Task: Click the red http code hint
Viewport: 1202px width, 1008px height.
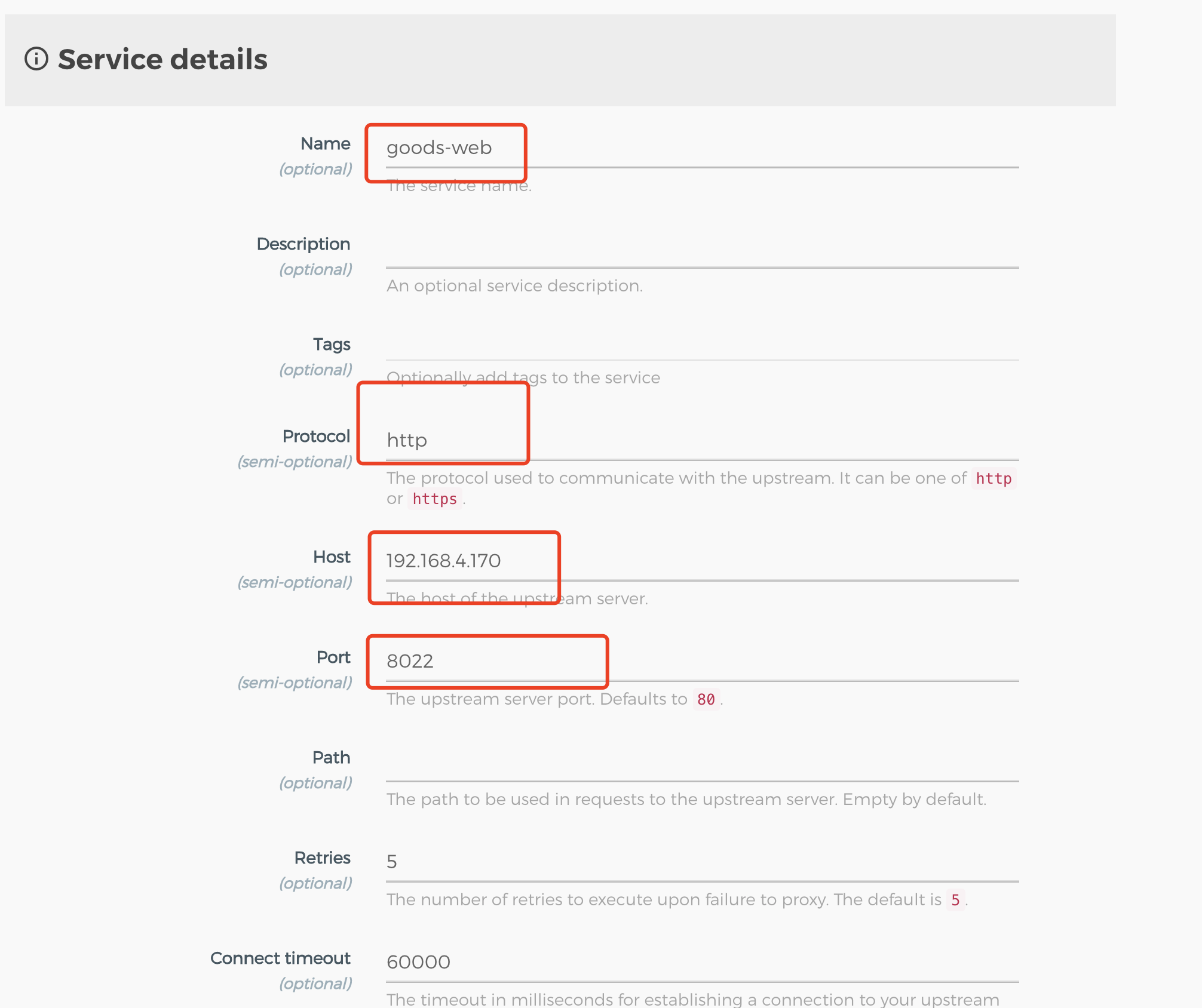Action: pos(994,479)
